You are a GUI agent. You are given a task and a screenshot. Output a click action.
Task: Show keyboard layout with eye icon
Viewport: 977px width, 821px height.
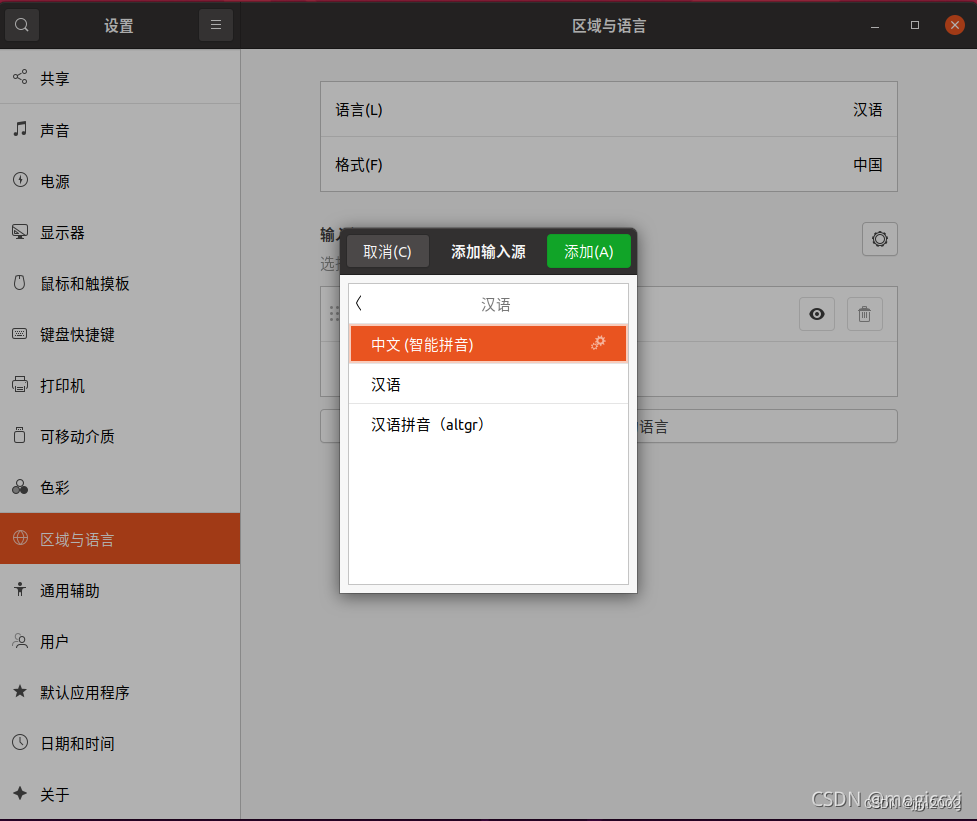816,314
